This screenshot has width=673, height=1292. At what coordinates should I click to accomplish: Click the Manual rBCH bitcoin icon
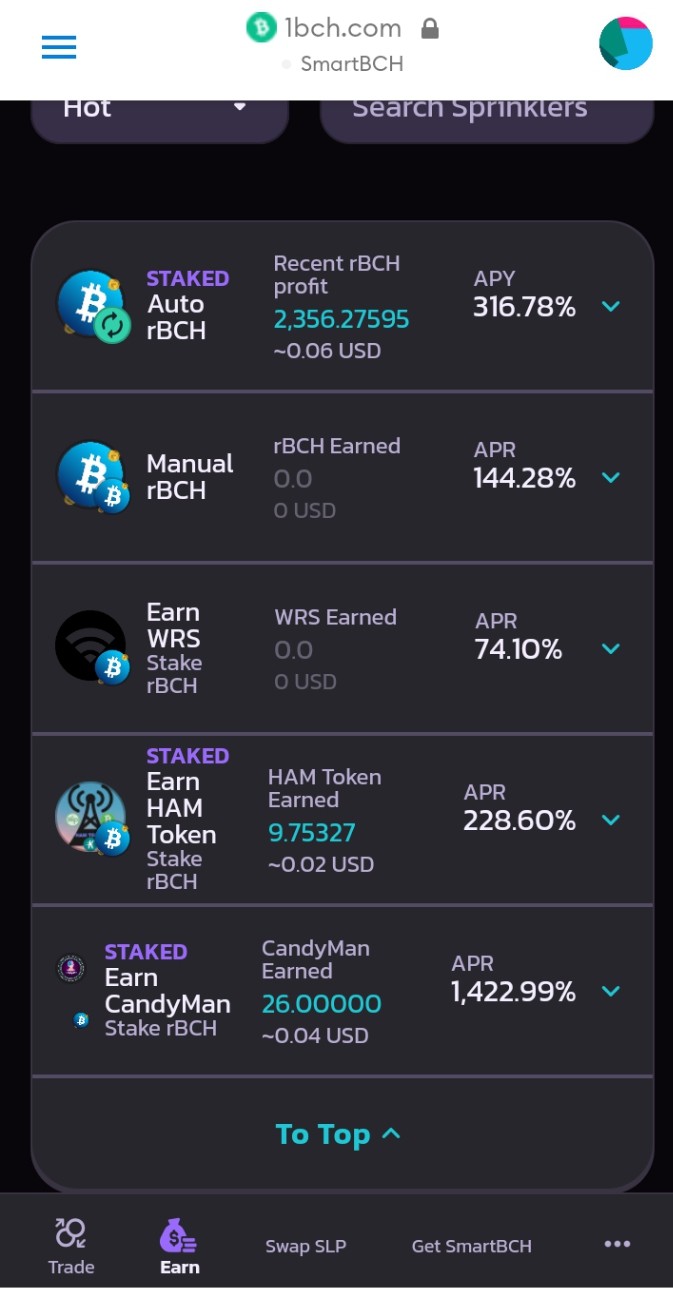click(x=94, y=477)
